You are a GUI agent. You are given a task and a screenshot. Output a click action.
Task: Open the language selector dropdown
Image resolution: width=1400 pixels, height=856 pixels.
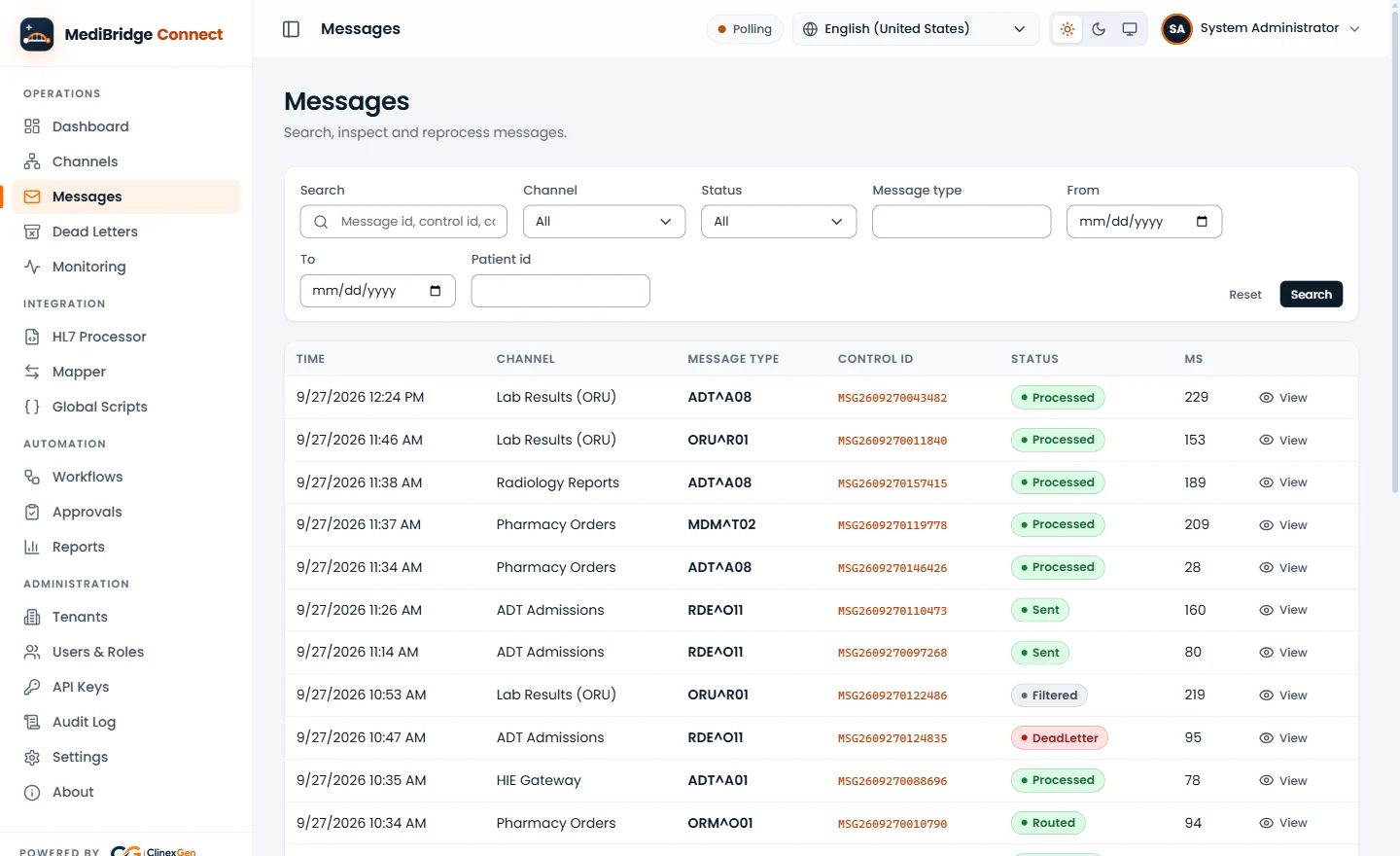[x=915, y=29]
